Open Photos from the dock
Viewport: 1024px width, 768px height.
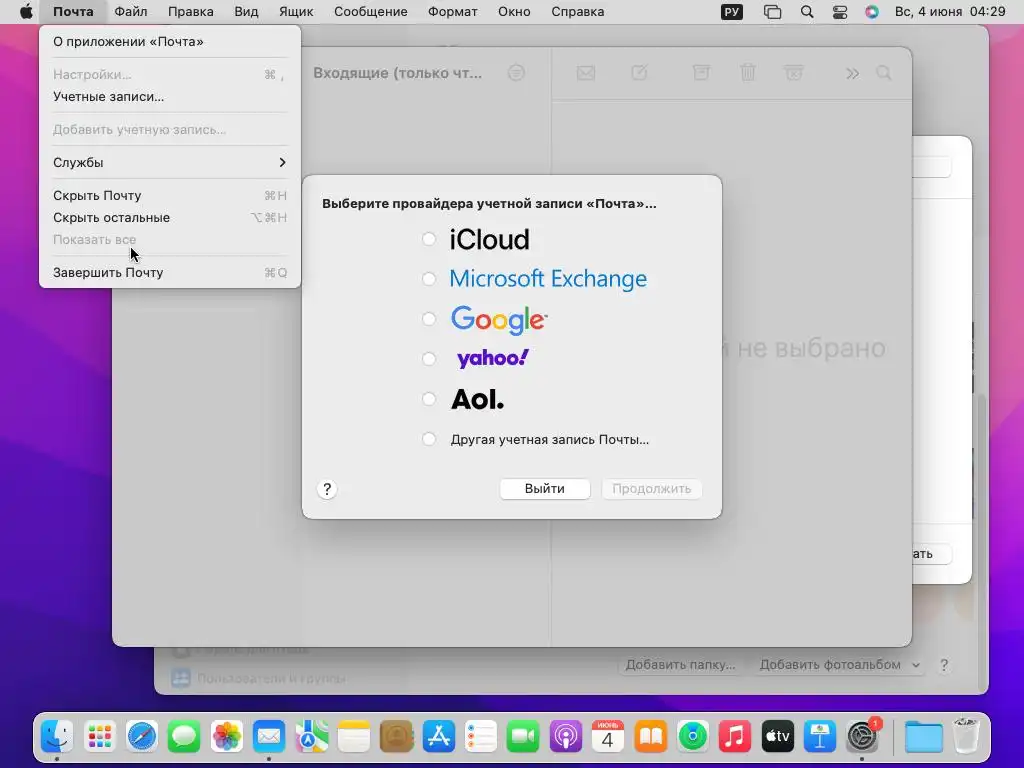227,737
